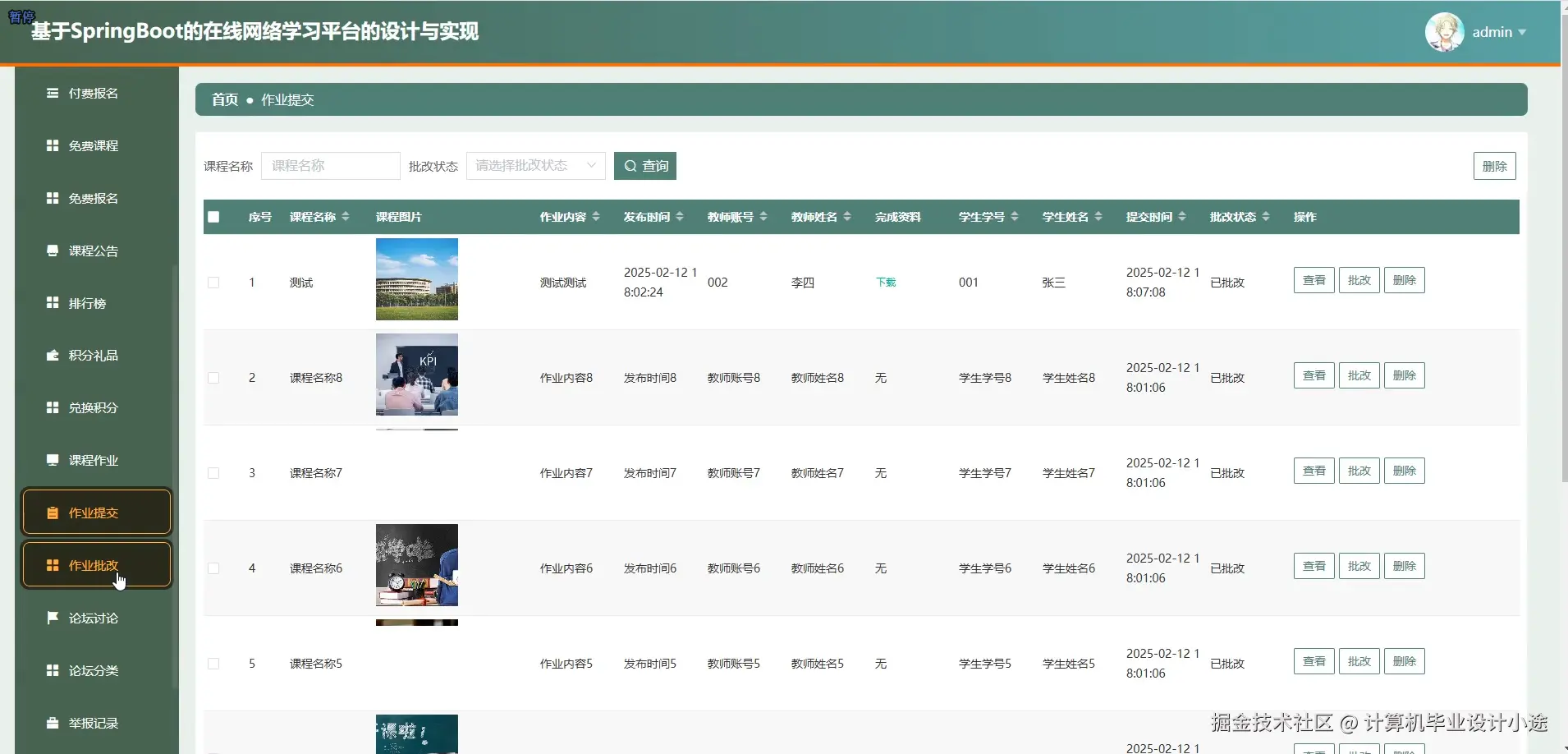Sort by 批改状态 column arrows
The image size is (1568, 754).
coord(1266,217)
